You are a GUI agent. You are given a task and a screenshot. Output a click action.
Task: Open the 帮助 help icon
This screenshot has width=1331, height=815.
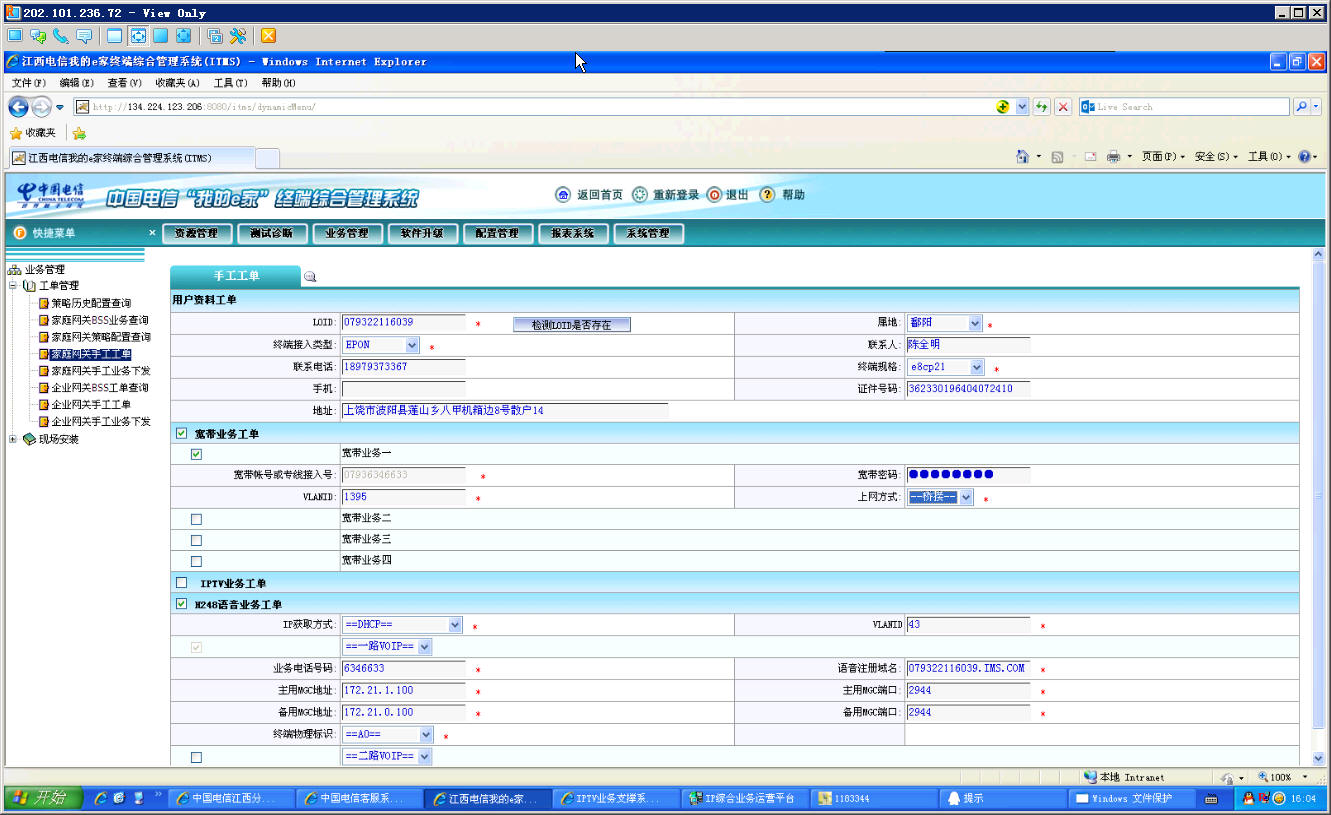pos(767,195)
